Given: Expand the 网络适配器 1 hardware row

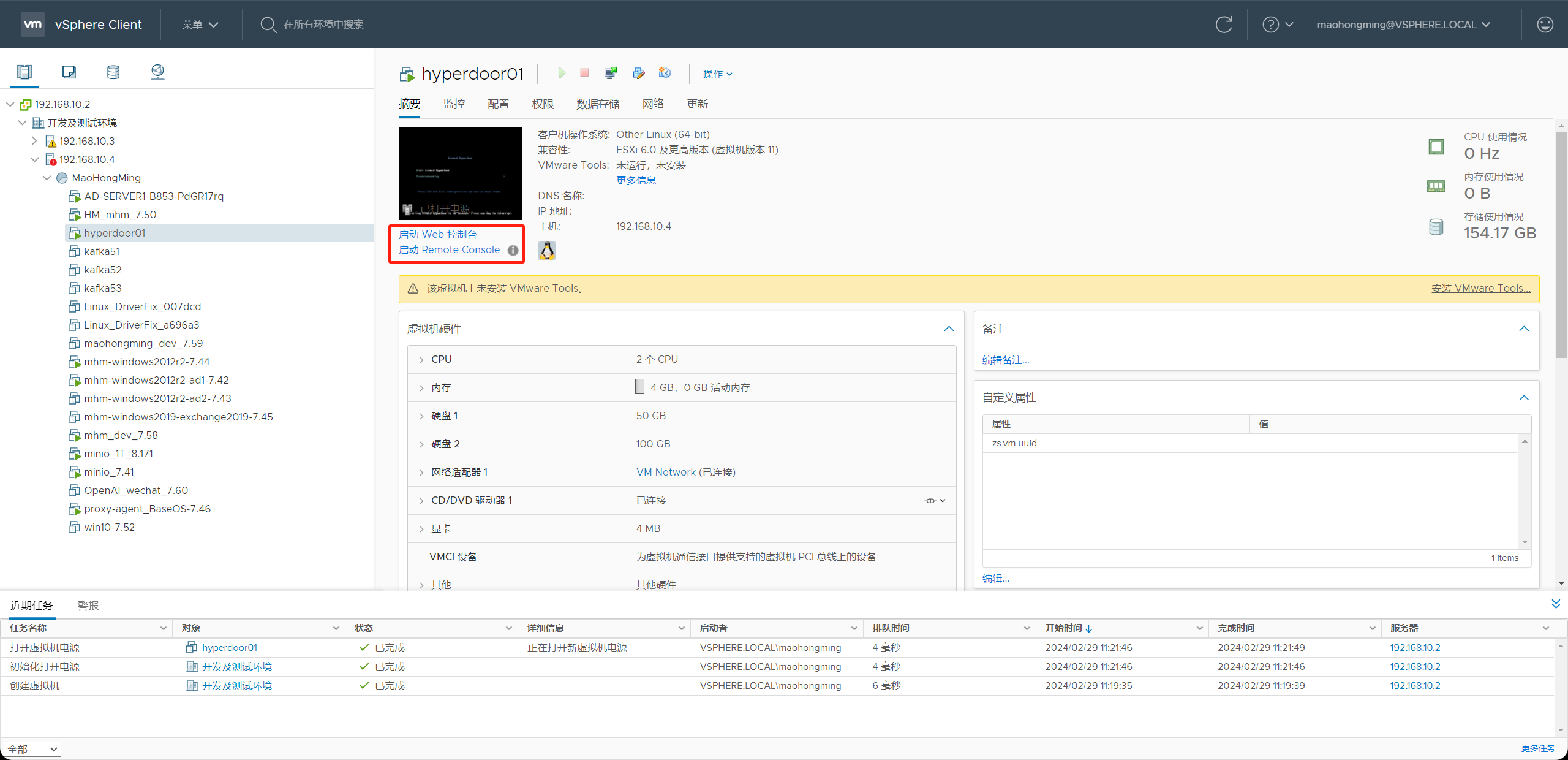Looking at the screenshot, I should 421,473.
